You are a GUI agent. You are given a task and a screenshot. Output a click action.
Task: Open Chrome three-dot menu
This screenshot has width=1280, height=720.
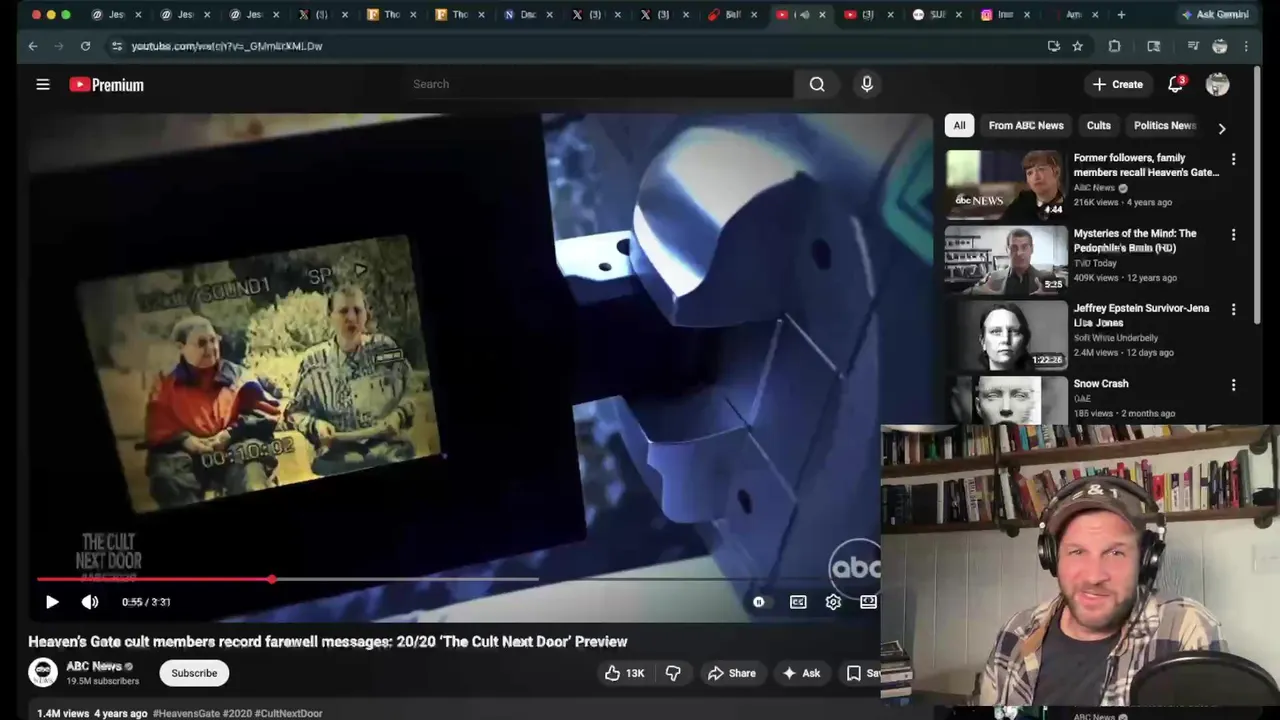(x=1246, y=46)
